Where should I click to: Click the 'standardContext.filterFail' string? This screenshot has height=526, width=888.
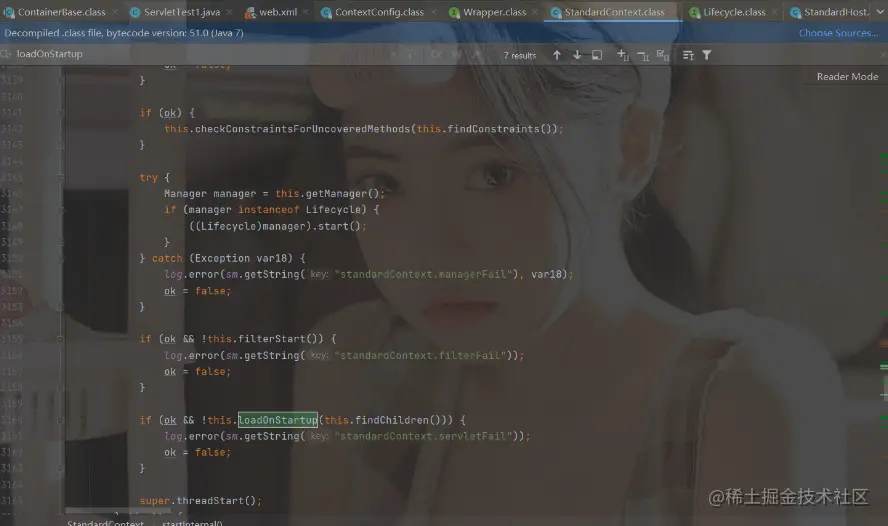pos(420,356)
